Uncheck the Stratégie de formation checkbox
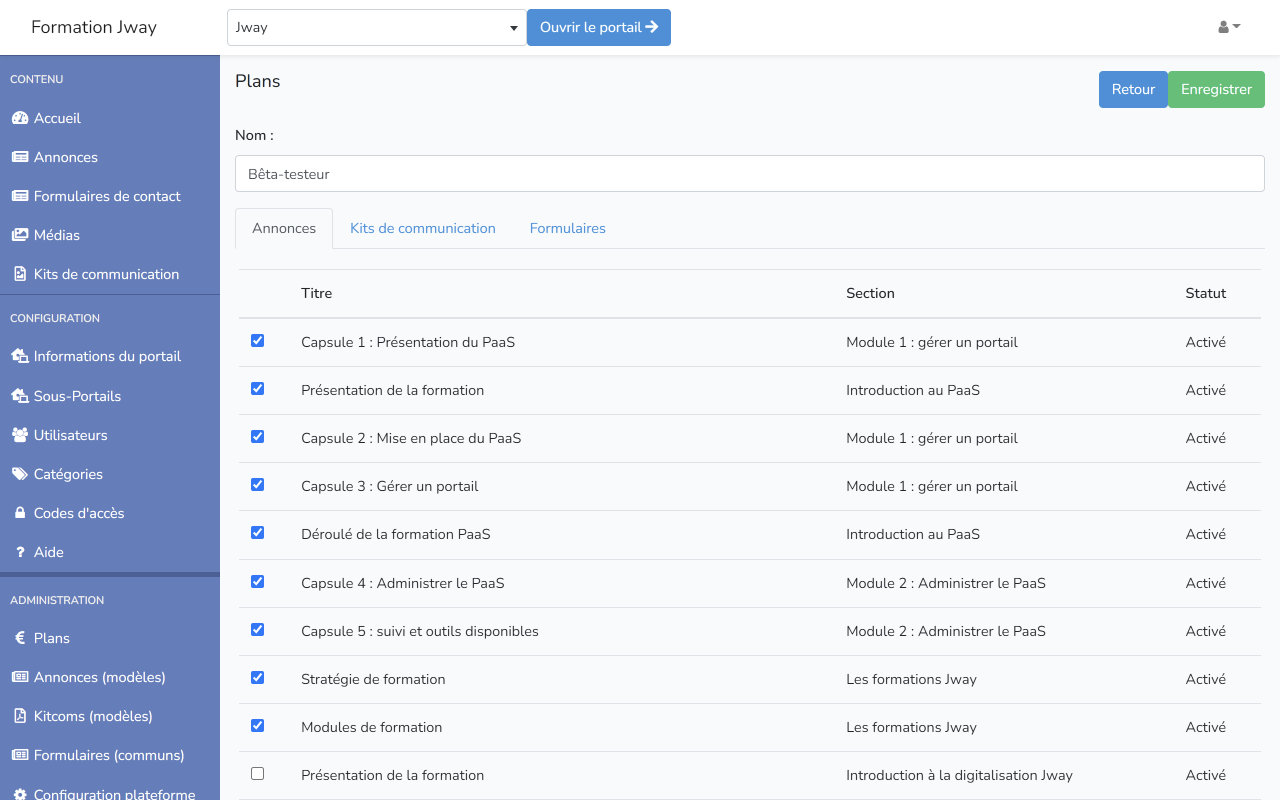 tap(257, 678)
